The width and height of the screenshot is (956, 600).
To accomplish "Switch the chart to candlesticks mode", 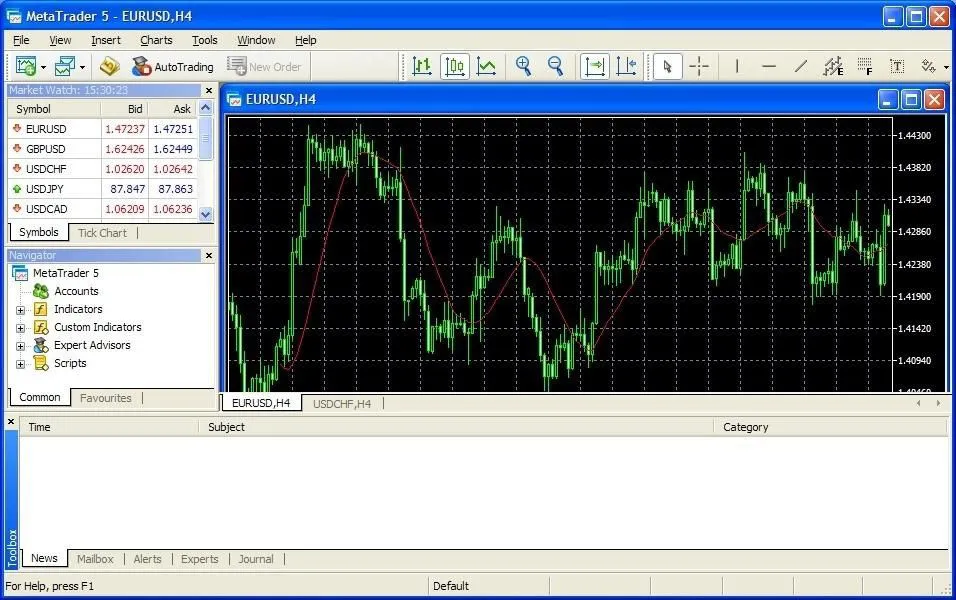I will point(455,66).
